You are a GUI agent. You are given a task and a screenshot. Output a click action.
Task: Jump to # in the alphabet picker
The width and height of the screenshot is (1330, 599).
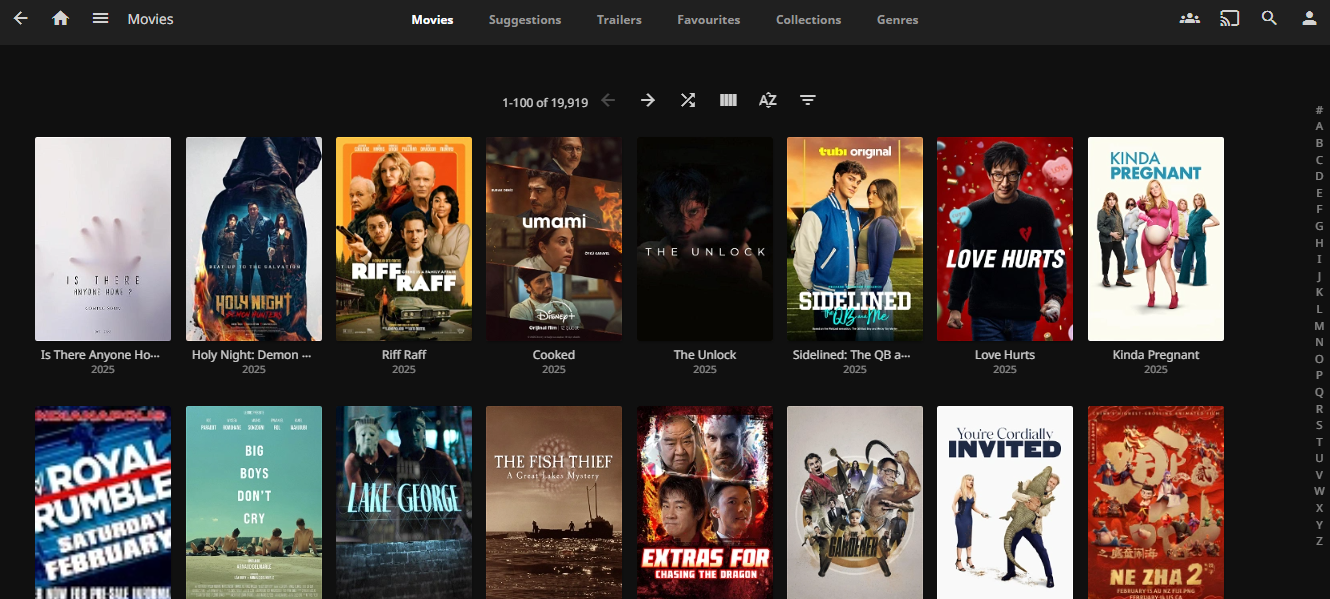[1319, 110]
